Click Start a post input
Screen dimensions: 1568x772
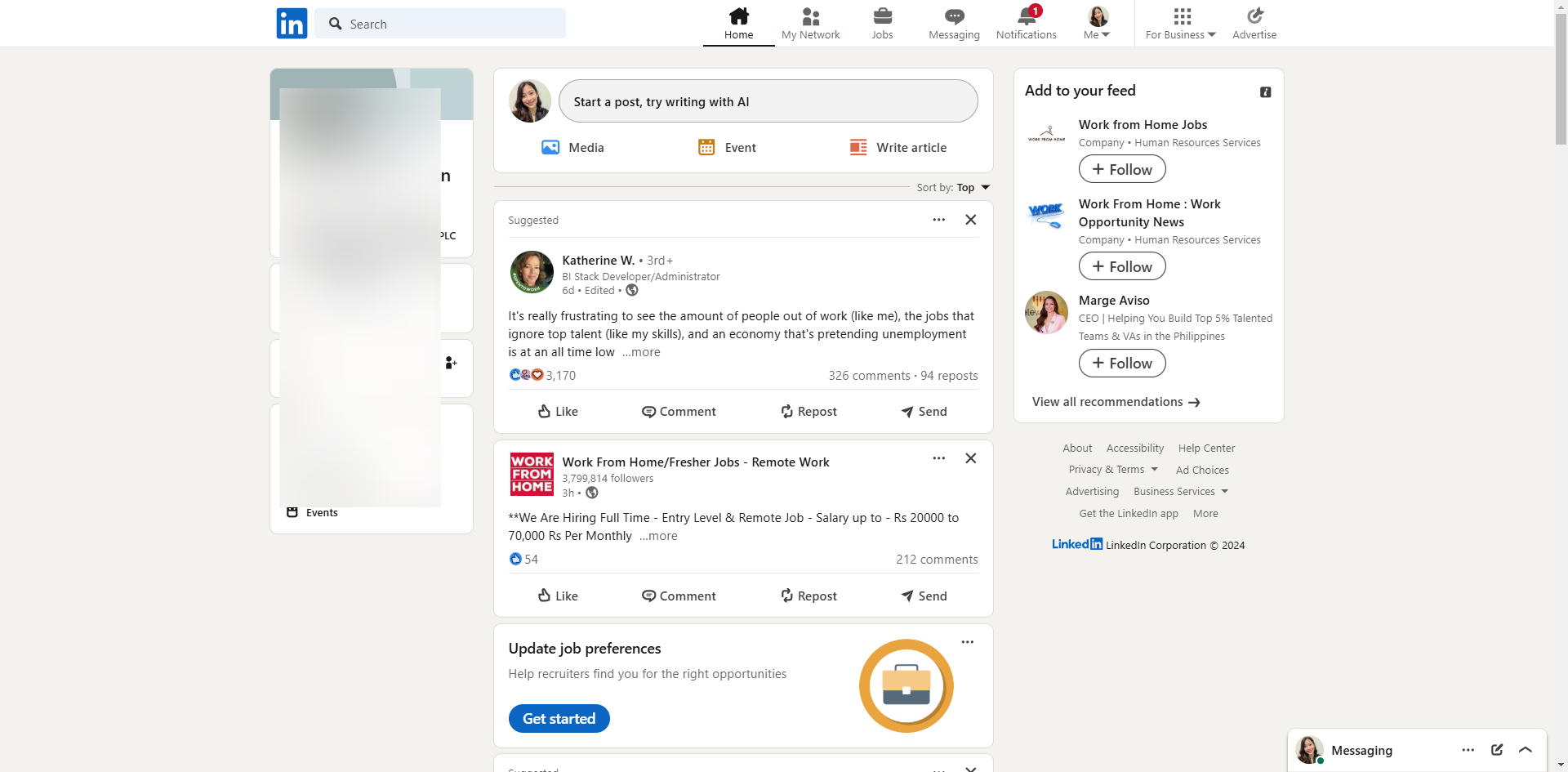[x=768, y=101]
